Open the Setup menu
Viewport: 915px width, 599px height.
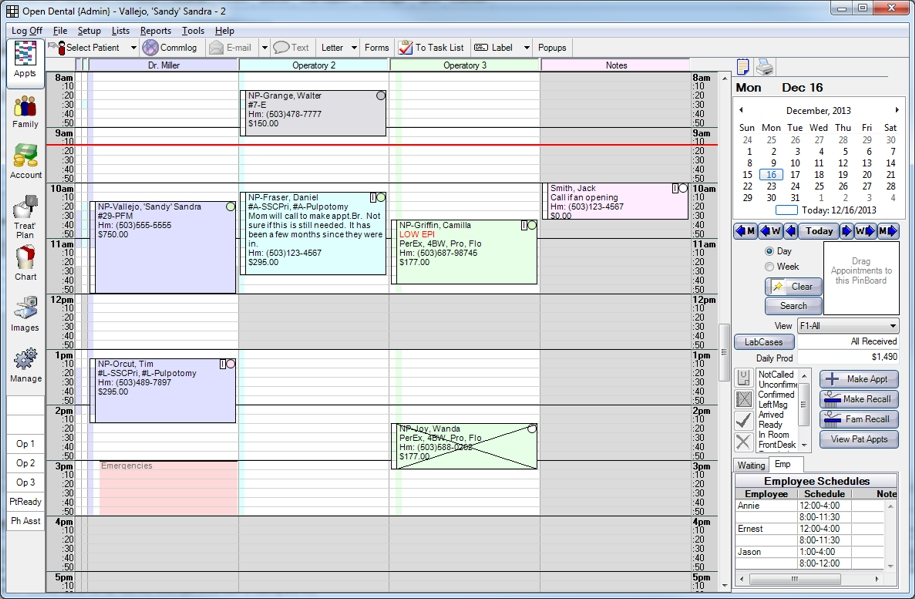(x=89, y=31)
